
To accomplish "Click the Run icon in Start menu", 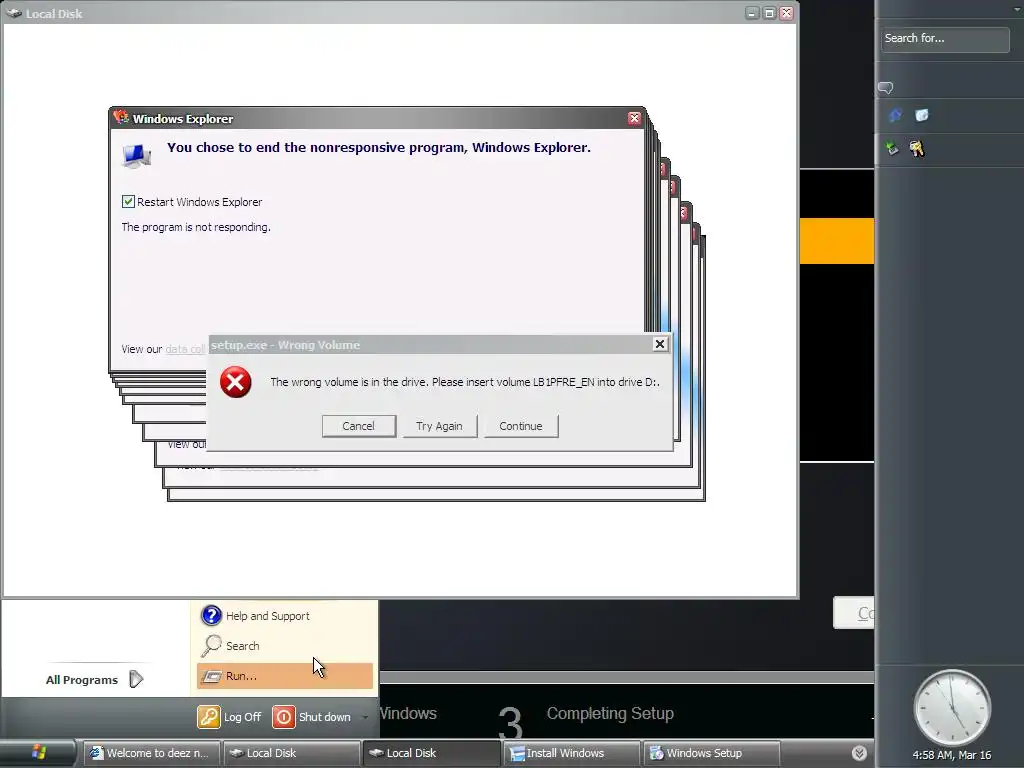I will tap(211, 676).
